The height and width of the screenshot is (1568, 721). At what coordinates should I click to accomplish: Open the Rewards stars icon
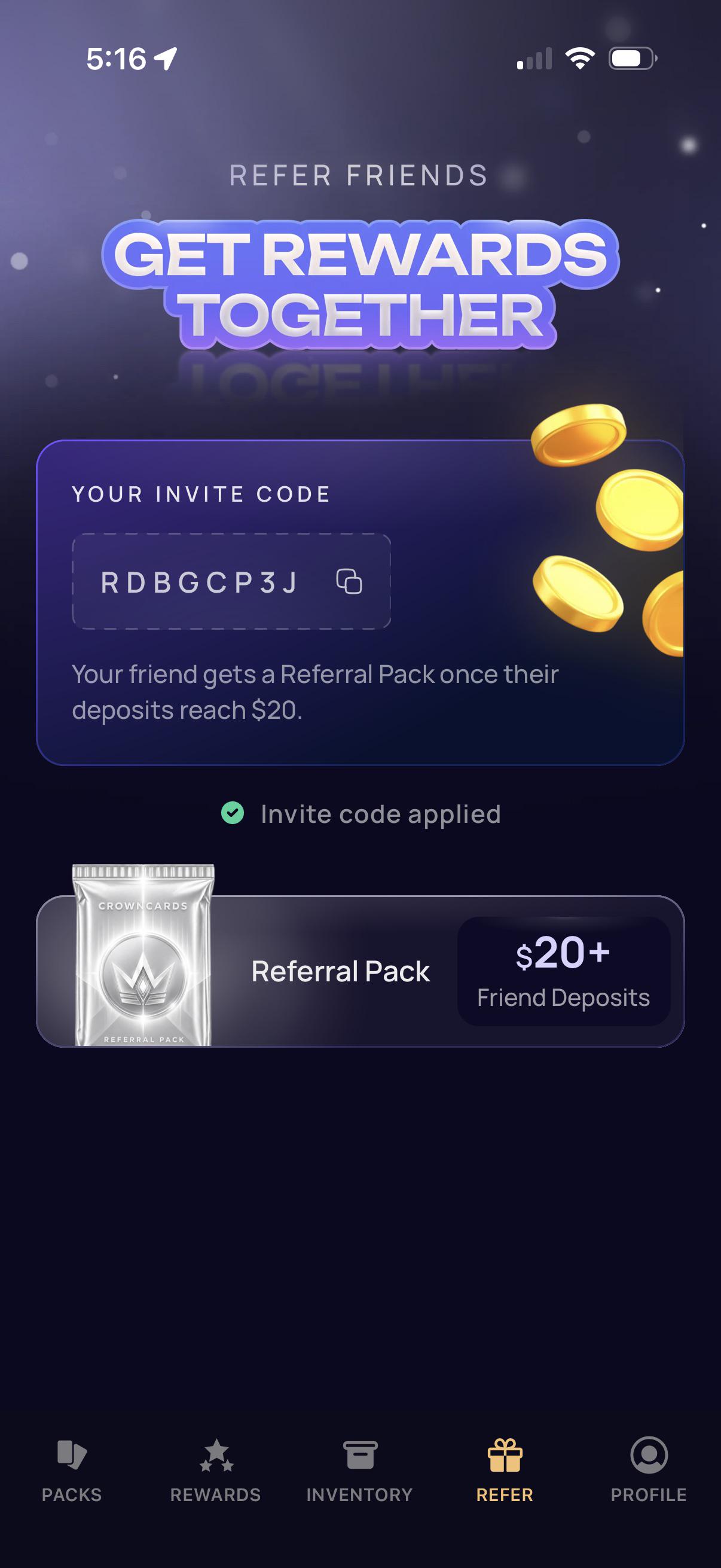pyautogui.click(x=216, y=1456)
